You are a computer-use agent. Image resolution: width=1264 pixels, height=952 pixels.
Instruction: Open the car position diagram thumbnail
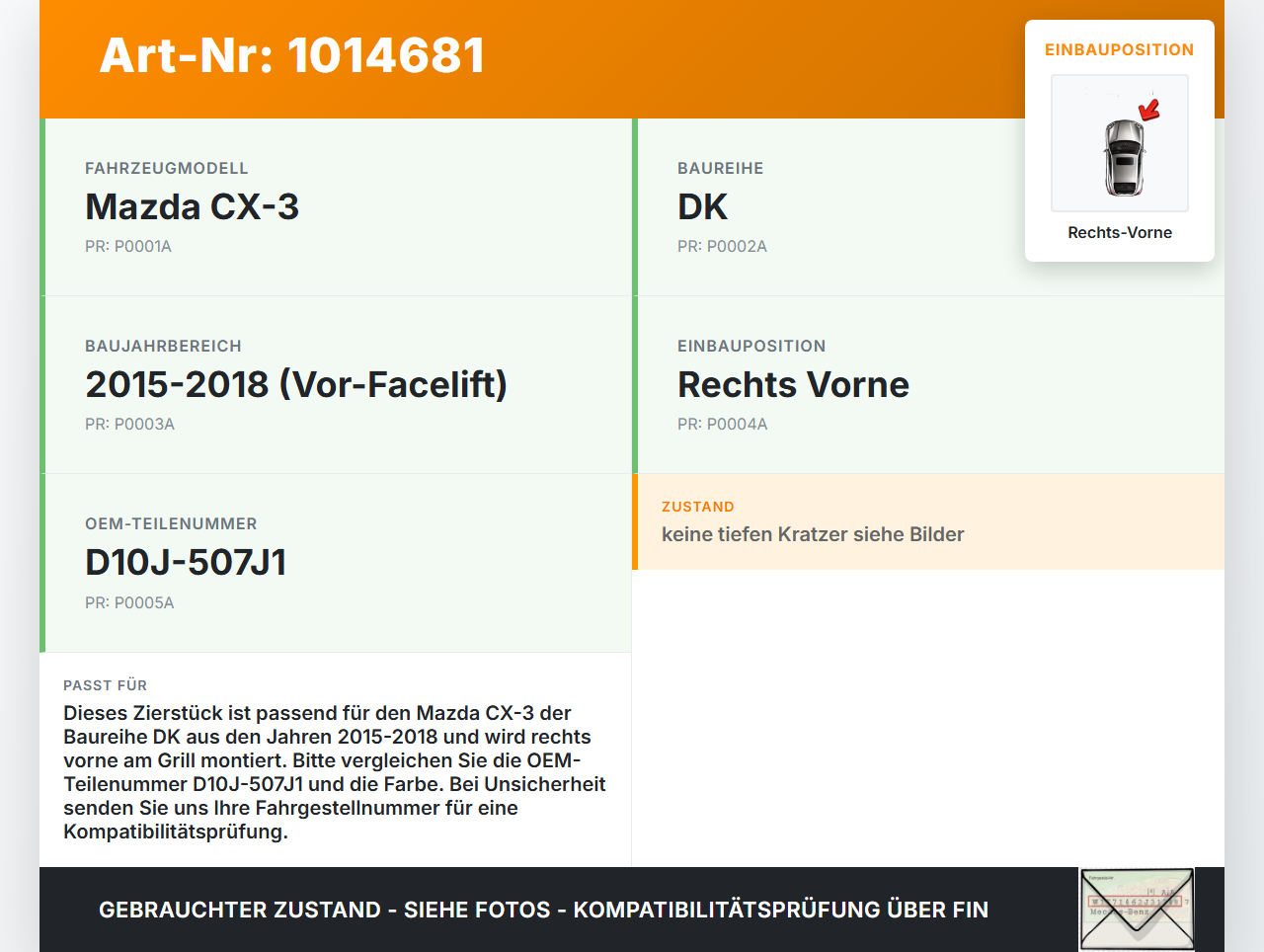tap(1120, 143)
